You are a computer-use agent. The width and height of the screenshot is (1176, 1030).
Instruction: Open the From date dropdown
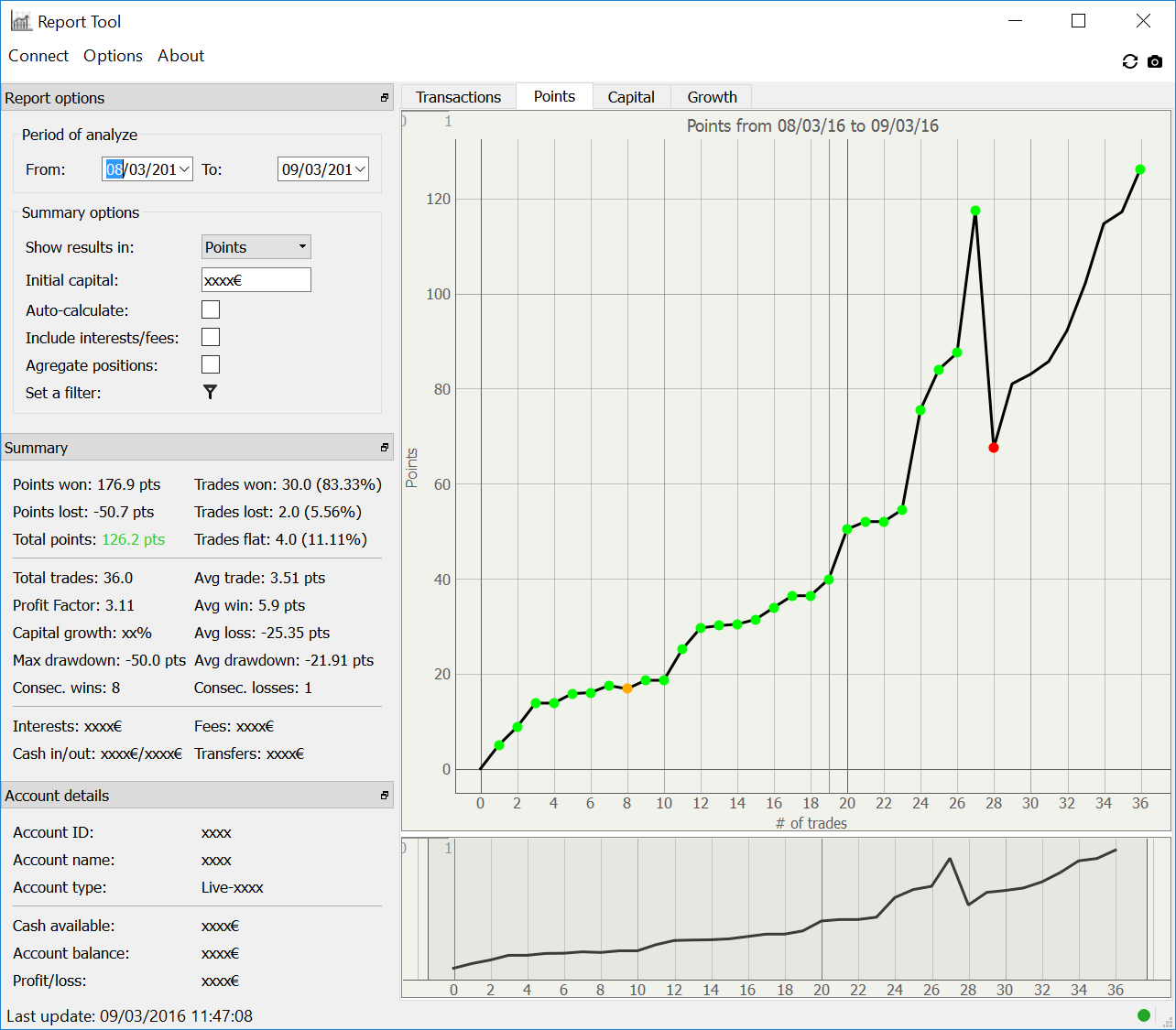[184, 169]
